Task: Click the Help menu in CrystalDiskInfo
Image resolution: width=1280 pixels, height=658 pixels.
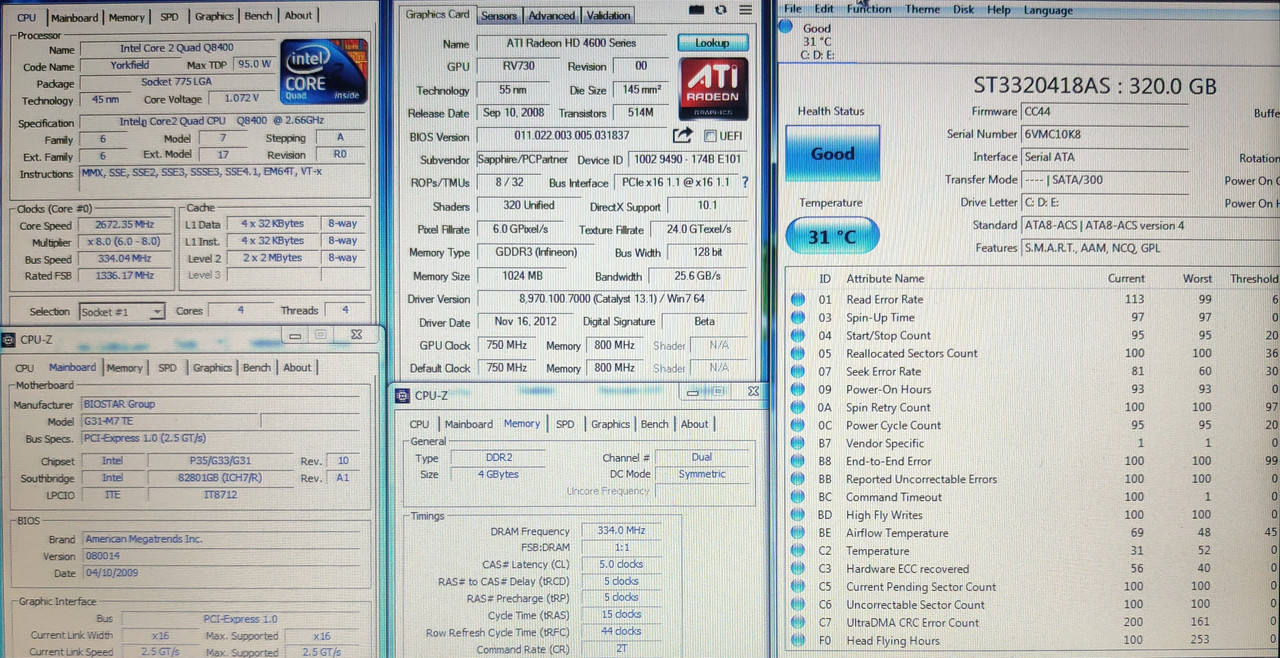Action: [998, 9]
